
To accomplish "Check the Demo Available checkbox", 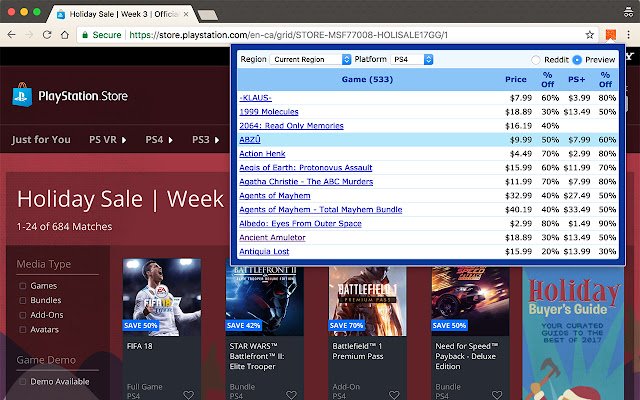I will click(x=22, y=382).
